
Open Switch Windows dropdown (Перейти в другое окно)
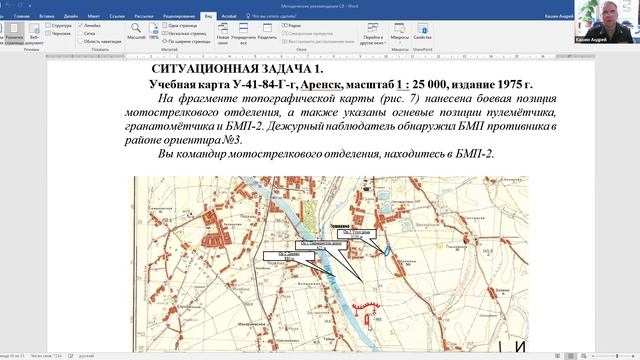tap(373, 33)
